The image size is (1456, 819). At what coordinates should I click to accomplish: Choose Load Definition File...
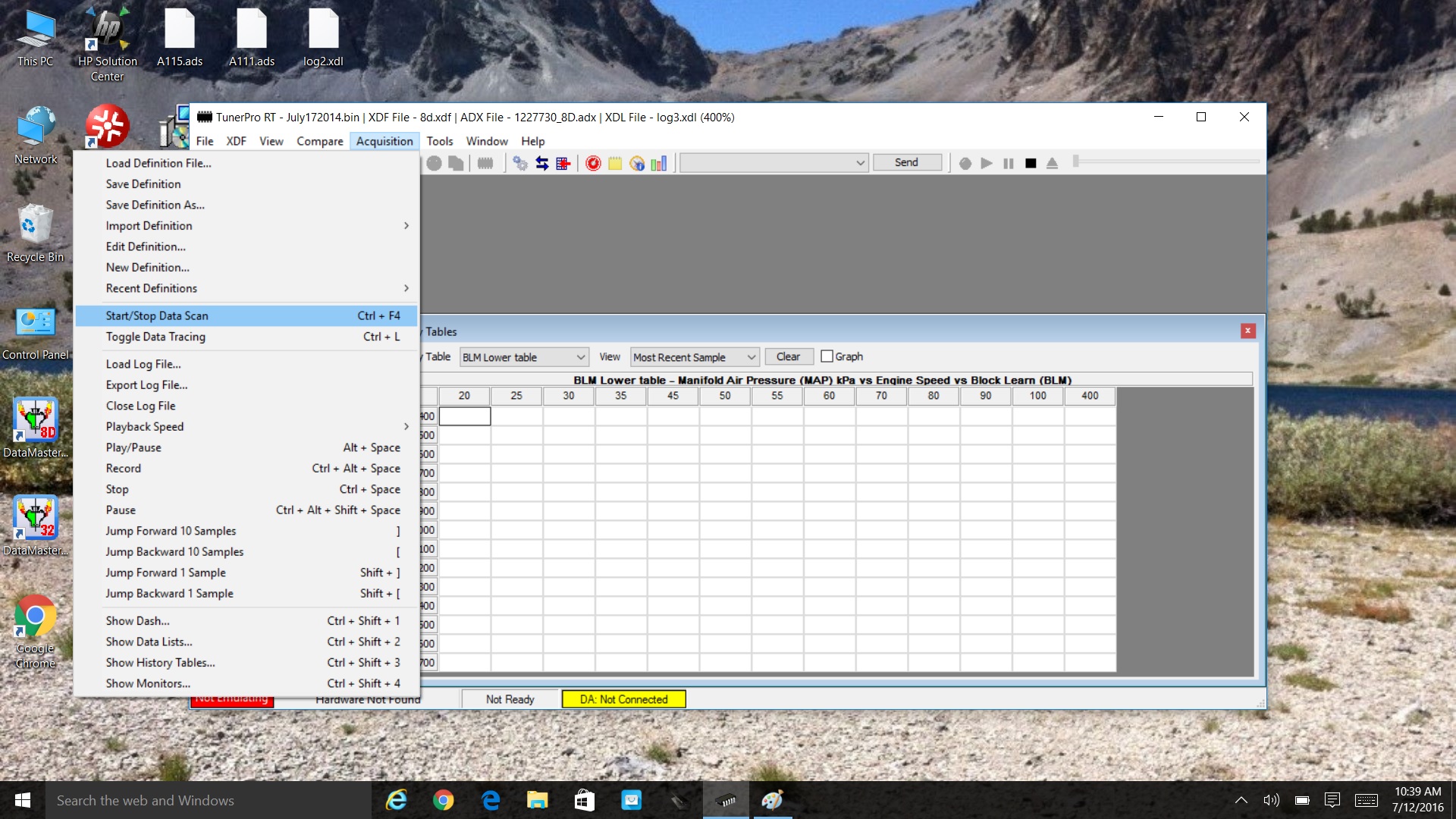point(246,163)
